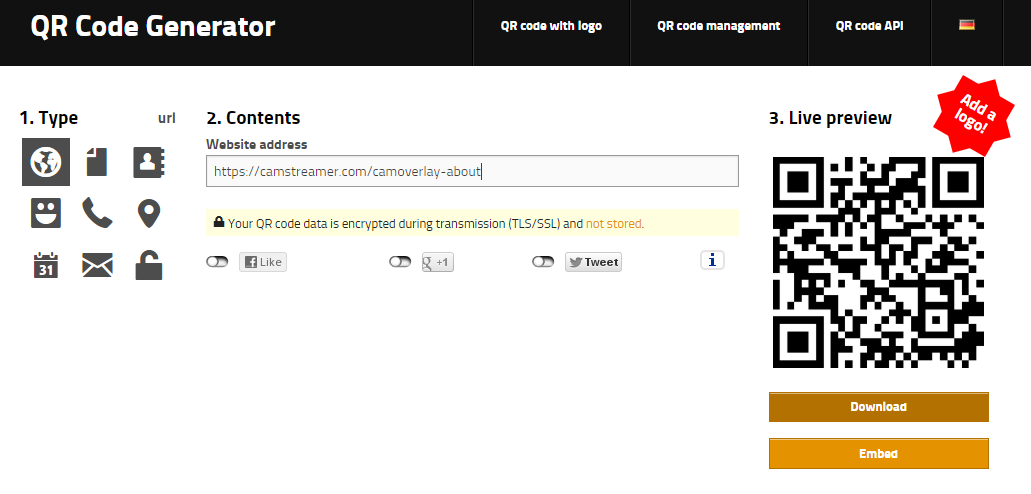The height and width of the screenshot is (494, 1031).
Task: Click the info icon beside Tweet
Action: point(712,260)
